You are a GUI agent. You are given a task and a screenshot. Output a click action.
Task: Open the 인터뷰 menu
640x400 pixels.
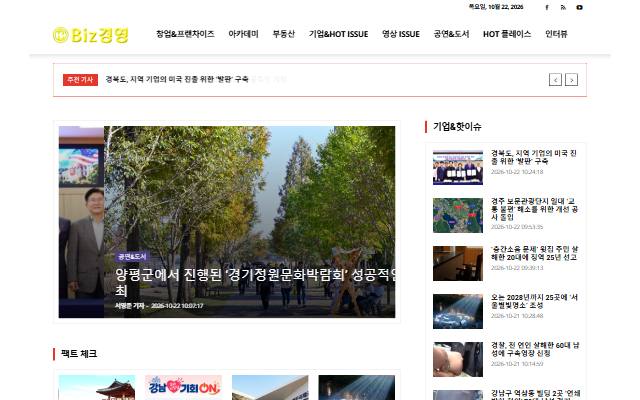pyautogui.click(x=556, y=34)
